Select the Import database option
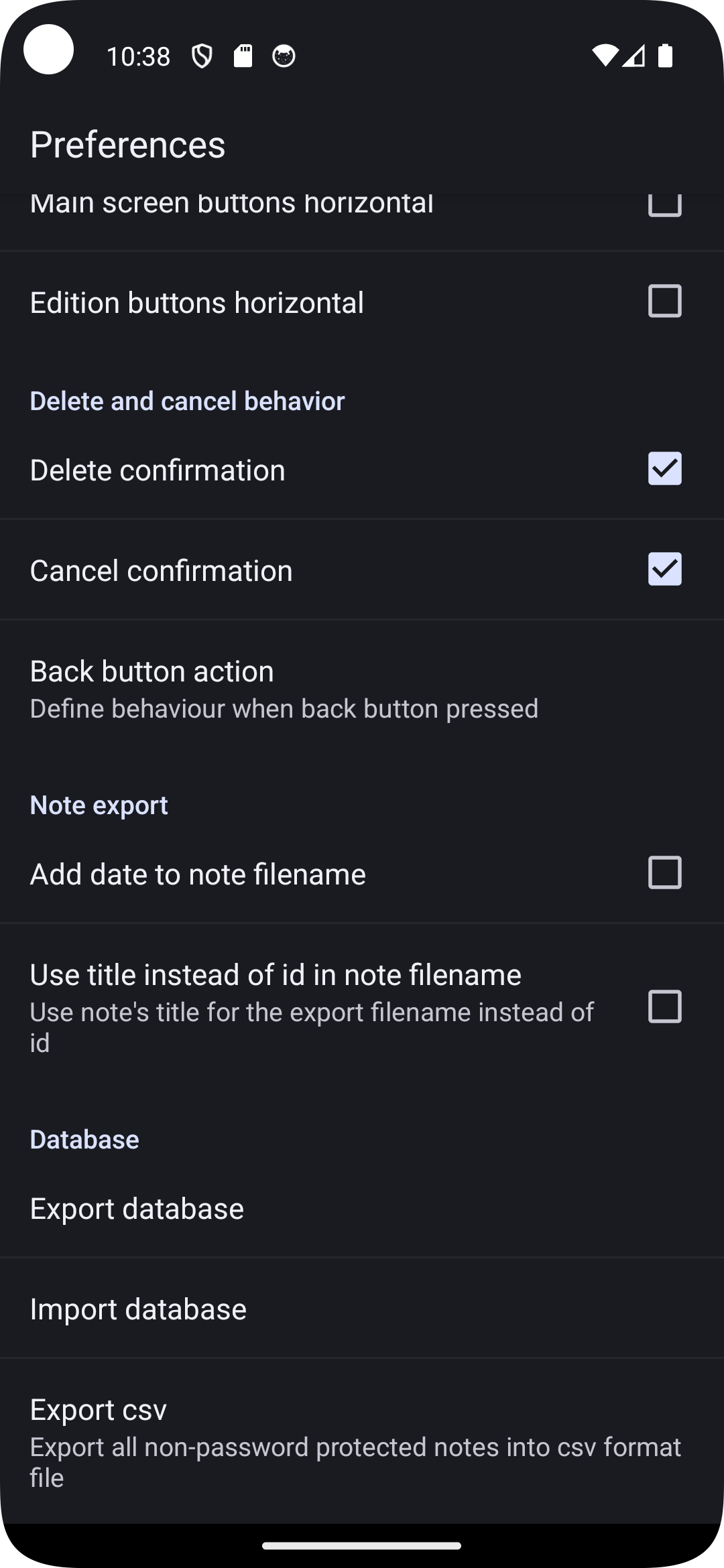Viewport: 724px width, 1568px height. [138, 1309]
